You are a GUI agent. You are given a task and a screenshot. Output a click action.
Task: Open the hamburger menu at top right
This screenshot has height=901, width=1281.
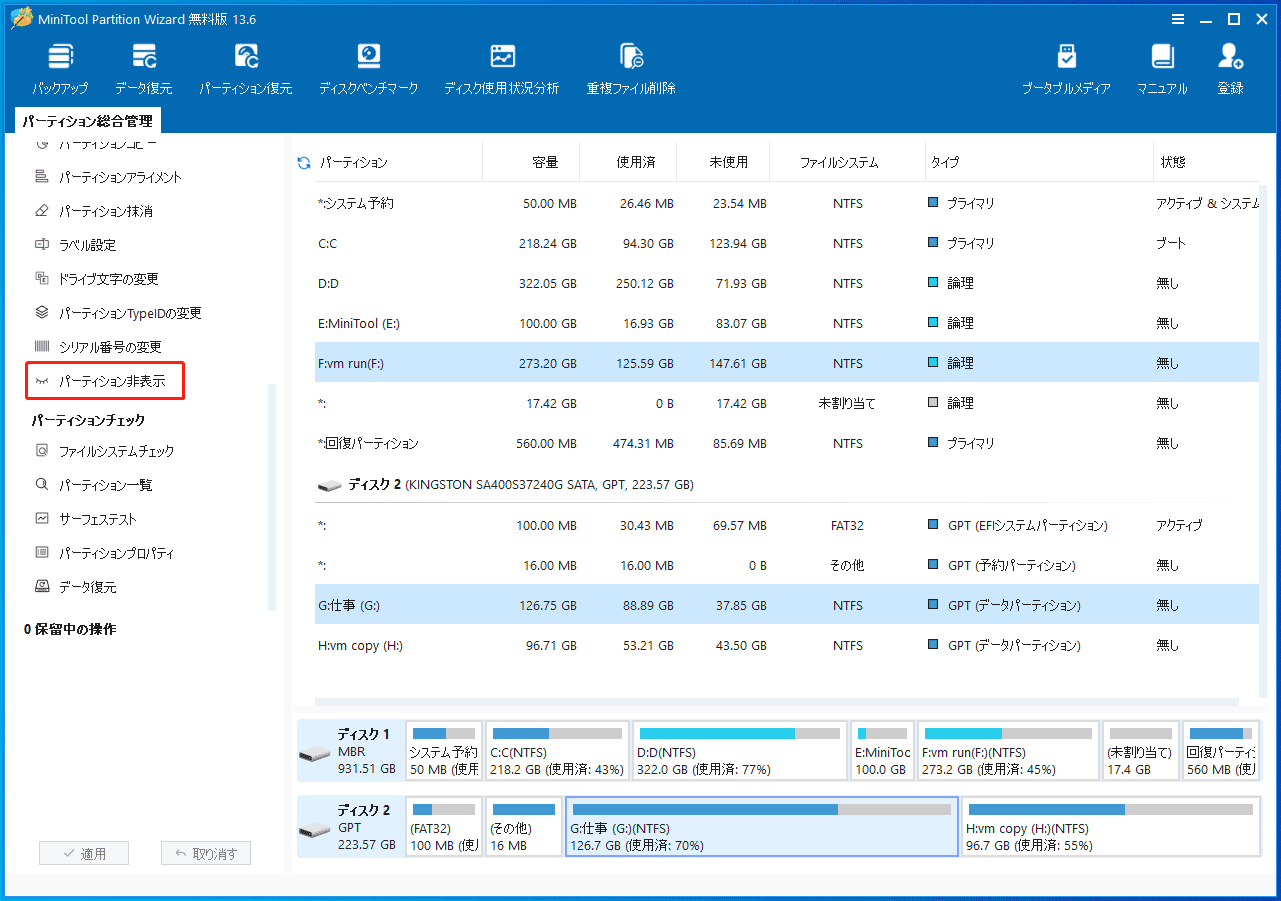click(x=1178, y=19)
